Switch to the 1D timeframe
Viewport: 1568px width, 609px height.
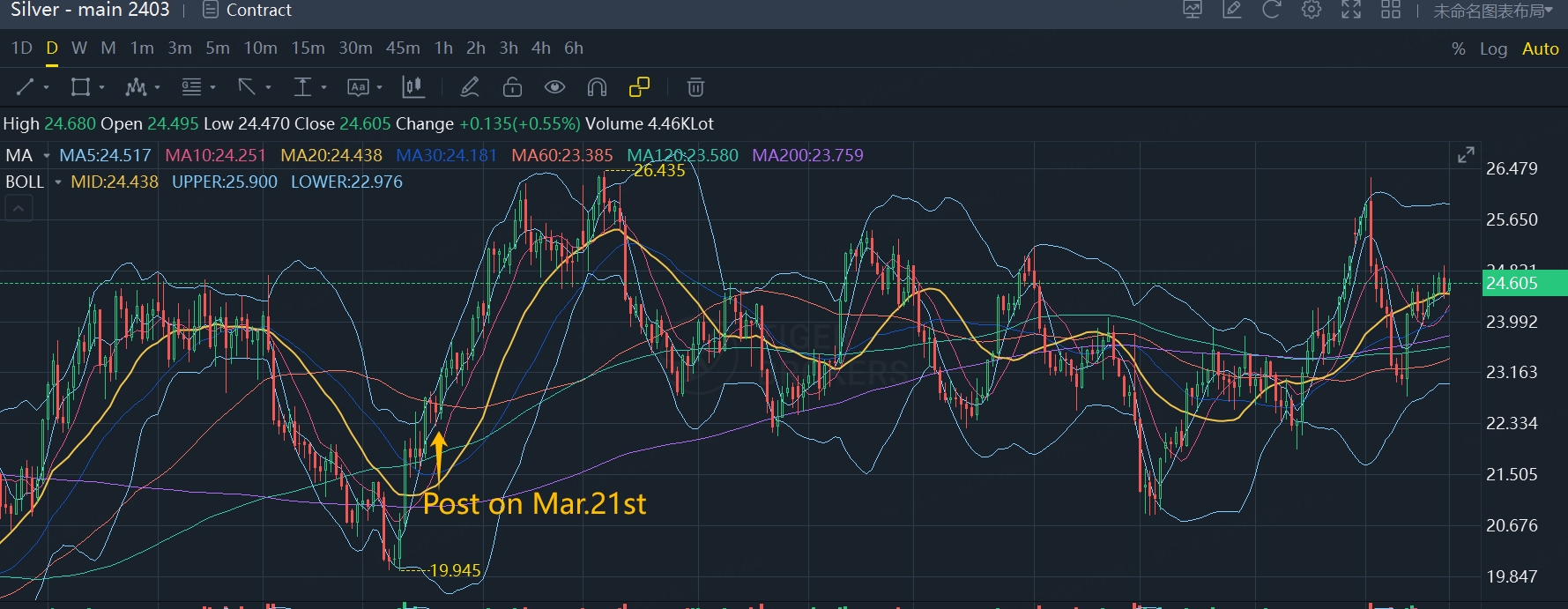coord(22,48)
